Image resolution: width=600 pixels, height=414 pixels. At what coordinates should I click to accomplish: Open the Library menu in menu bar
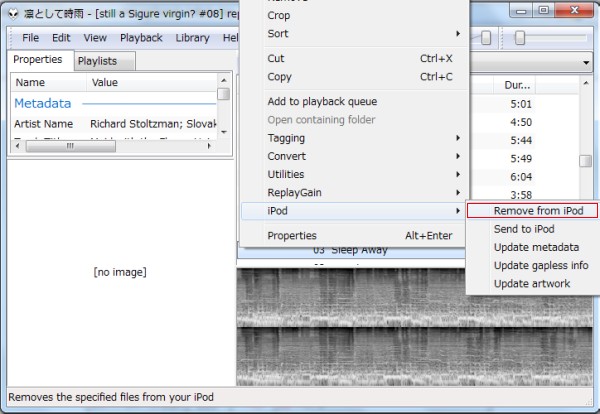pyautogui.click(x=192, y=37)
